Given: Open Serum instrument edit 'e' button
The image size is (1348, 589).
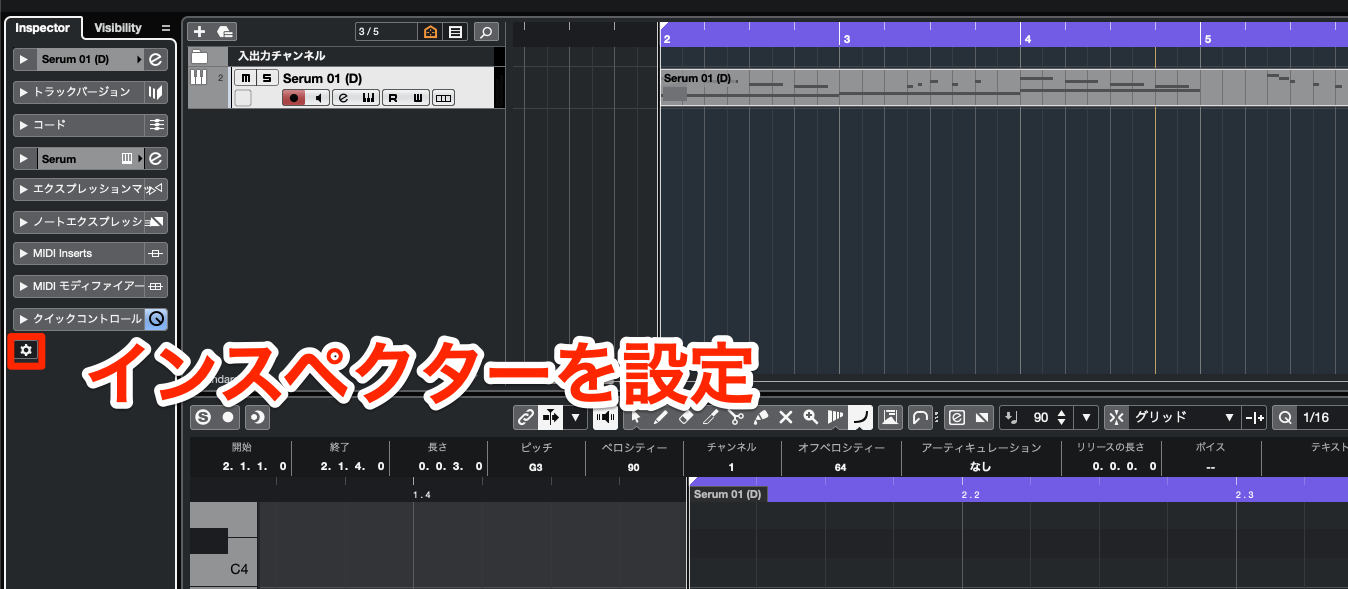Looking at the screenshot, I should coord(156,158).
